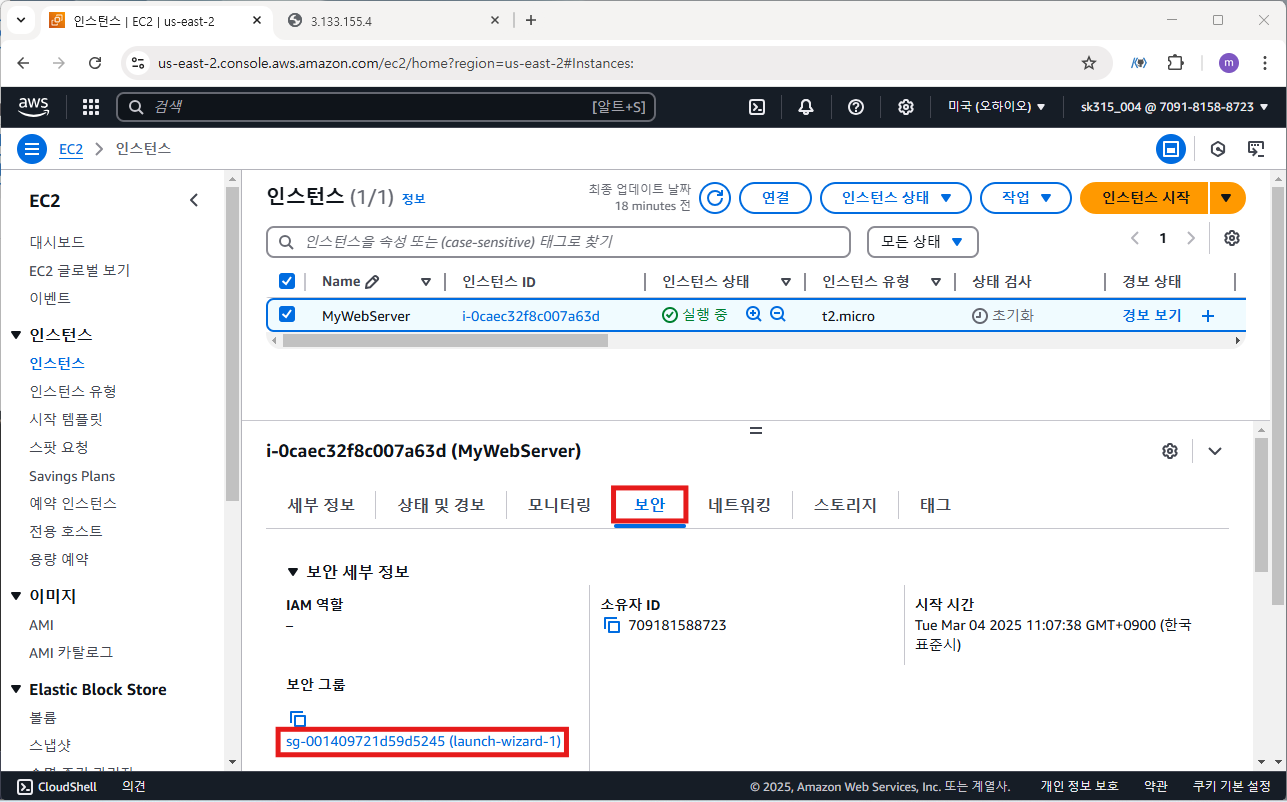Refresh the instances list

714,198
